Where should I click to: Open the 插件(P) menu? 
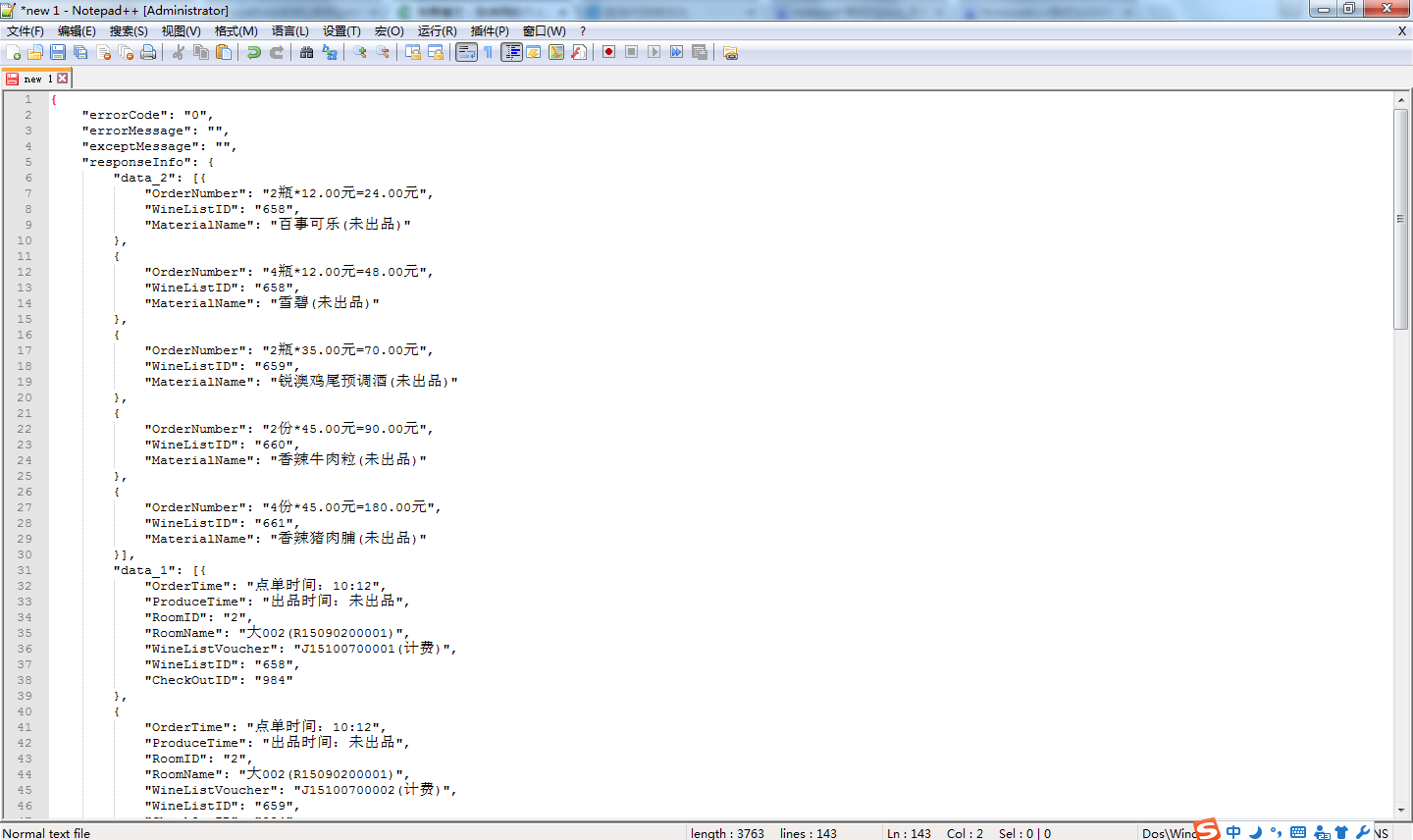[x=490, y=31]
